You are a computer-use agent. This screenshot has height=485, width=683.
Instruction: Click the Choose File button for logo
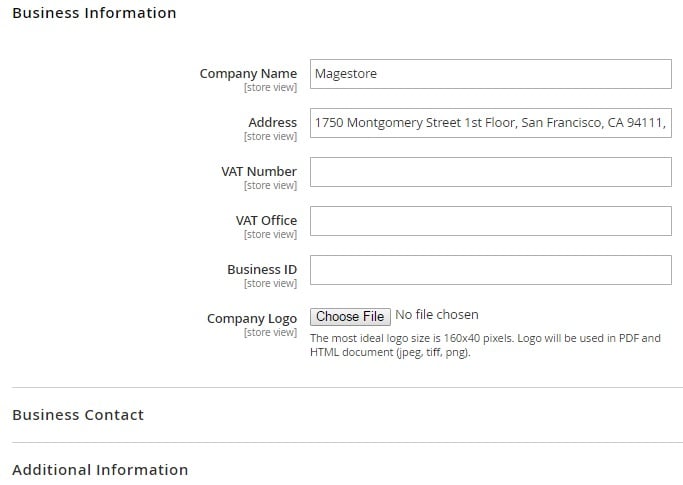(x=350, y=316)
